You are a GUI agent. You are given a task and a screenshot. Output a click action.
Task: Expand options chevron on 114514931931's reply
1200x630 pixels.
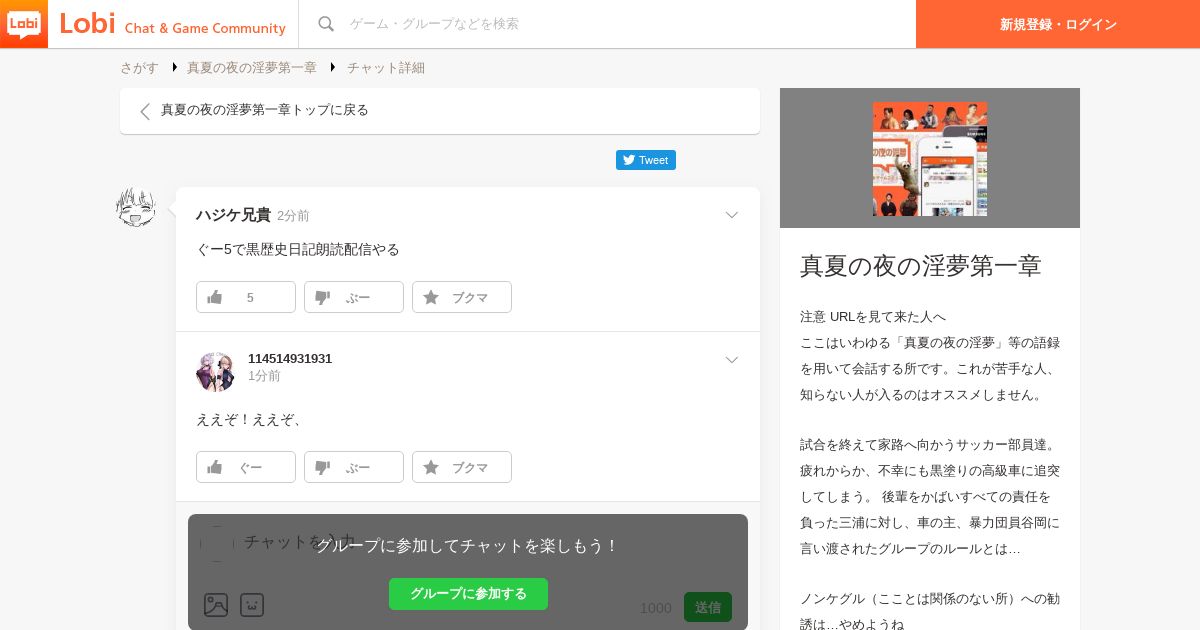tap(732, 360)
